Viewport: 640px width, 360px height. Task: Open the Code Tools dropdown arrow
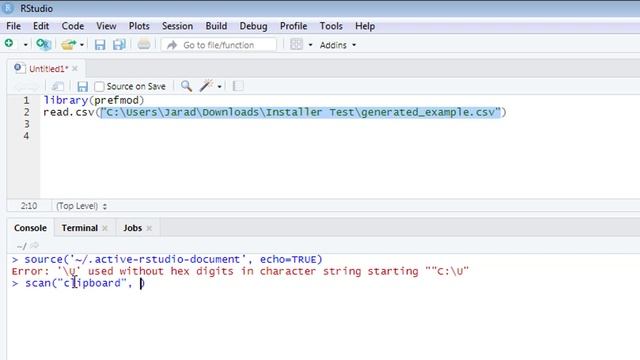pos(220,87)
